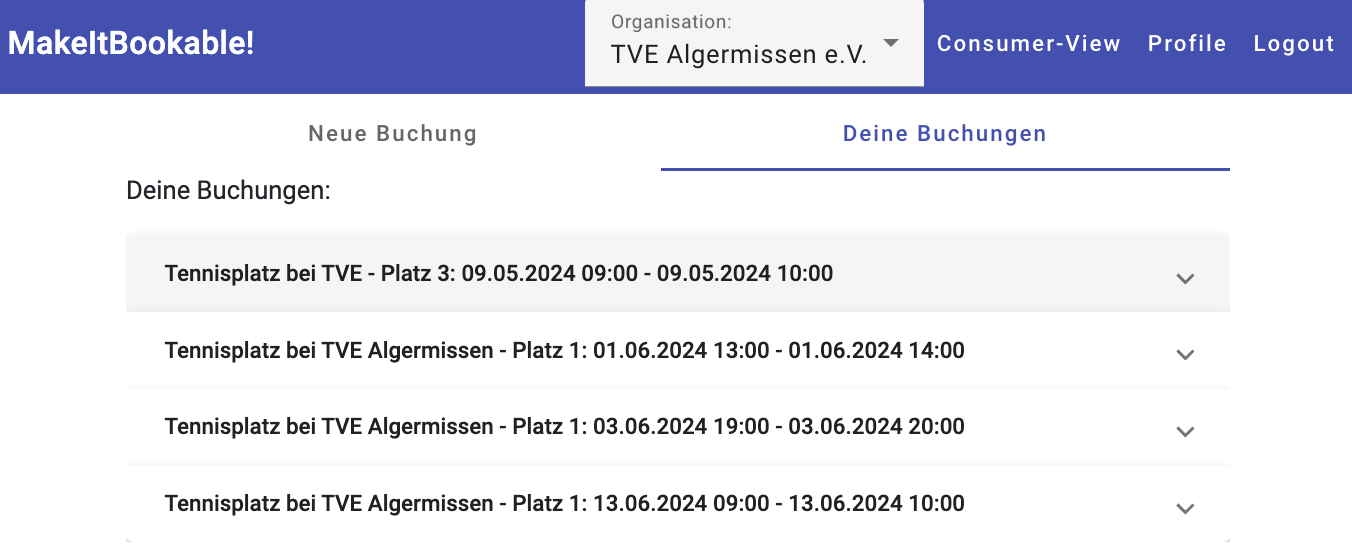Switch to the Neue Buchung tab

pyautogui.click(x=392, y=134)
